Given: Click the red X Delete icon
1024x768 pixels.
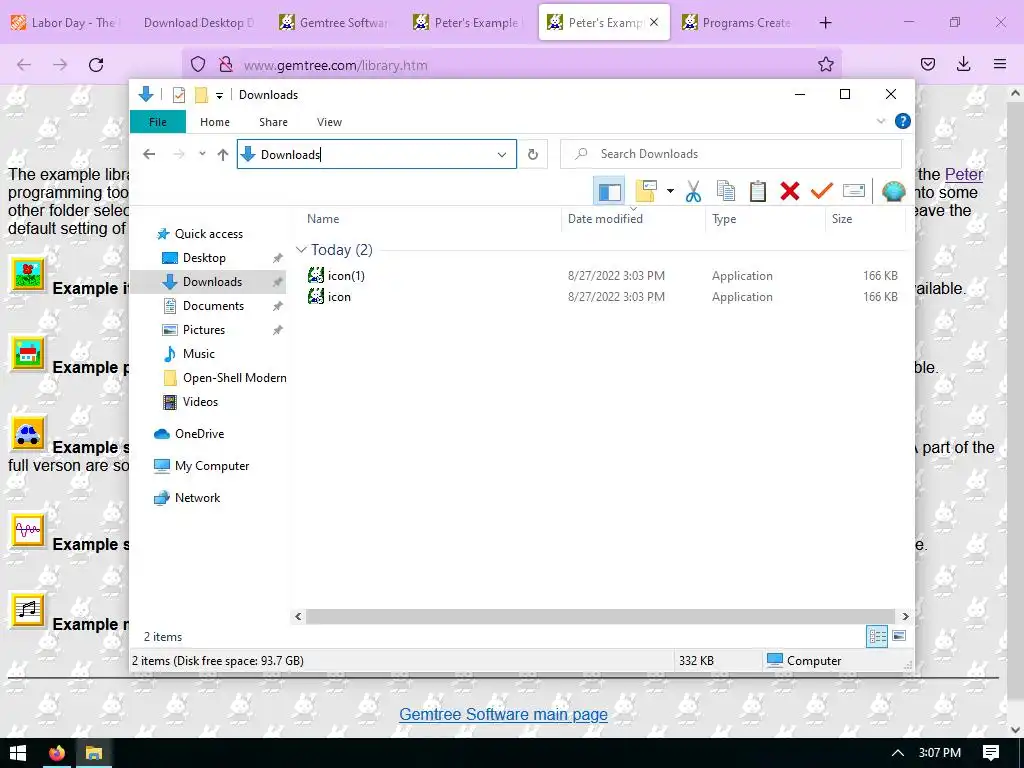Looking at the screenshot, I should 790,191.
